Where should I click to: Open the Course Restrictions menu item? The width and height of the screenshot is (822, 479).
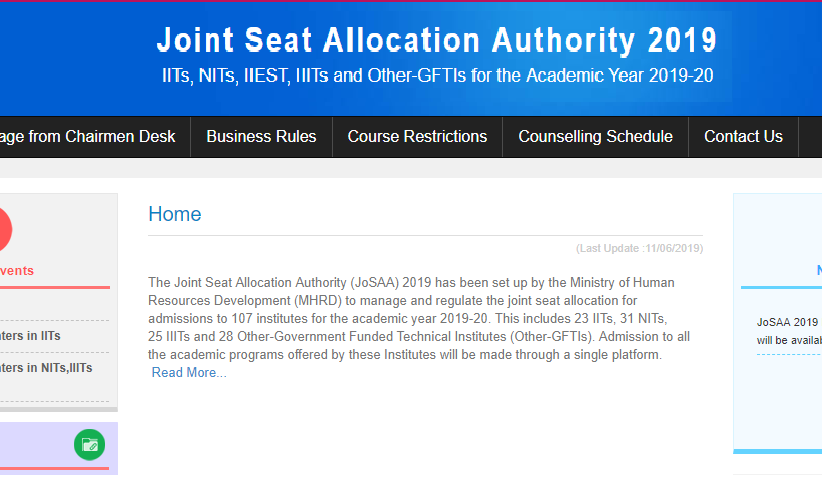click(417, 137)
